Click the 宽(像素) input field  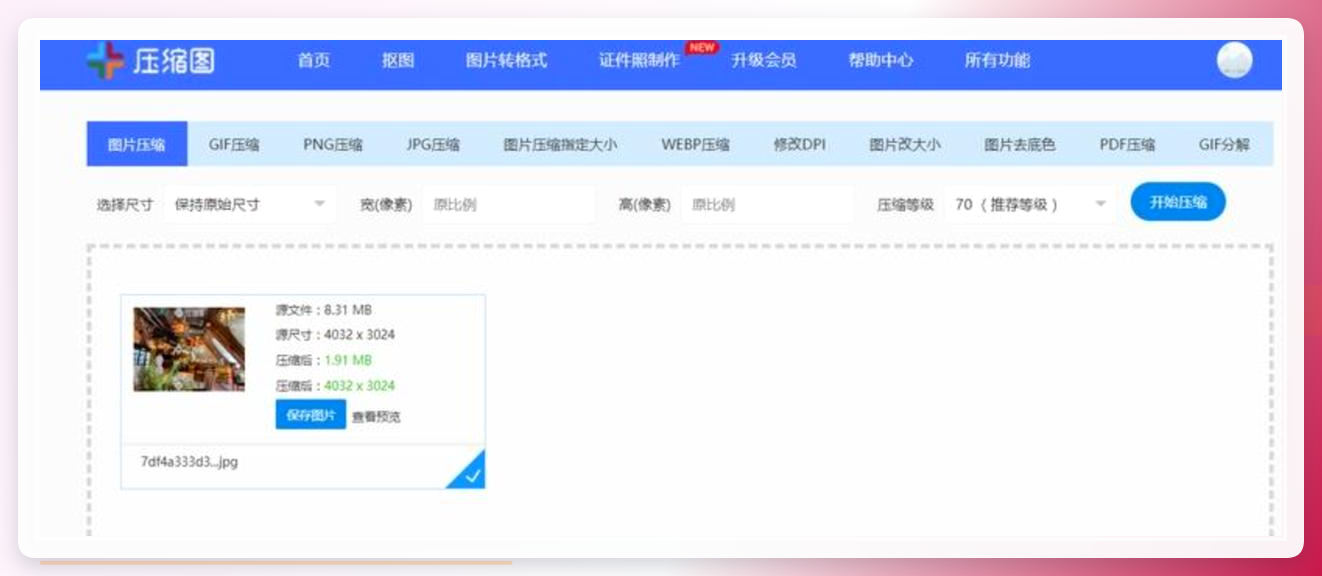pos(508,204)
